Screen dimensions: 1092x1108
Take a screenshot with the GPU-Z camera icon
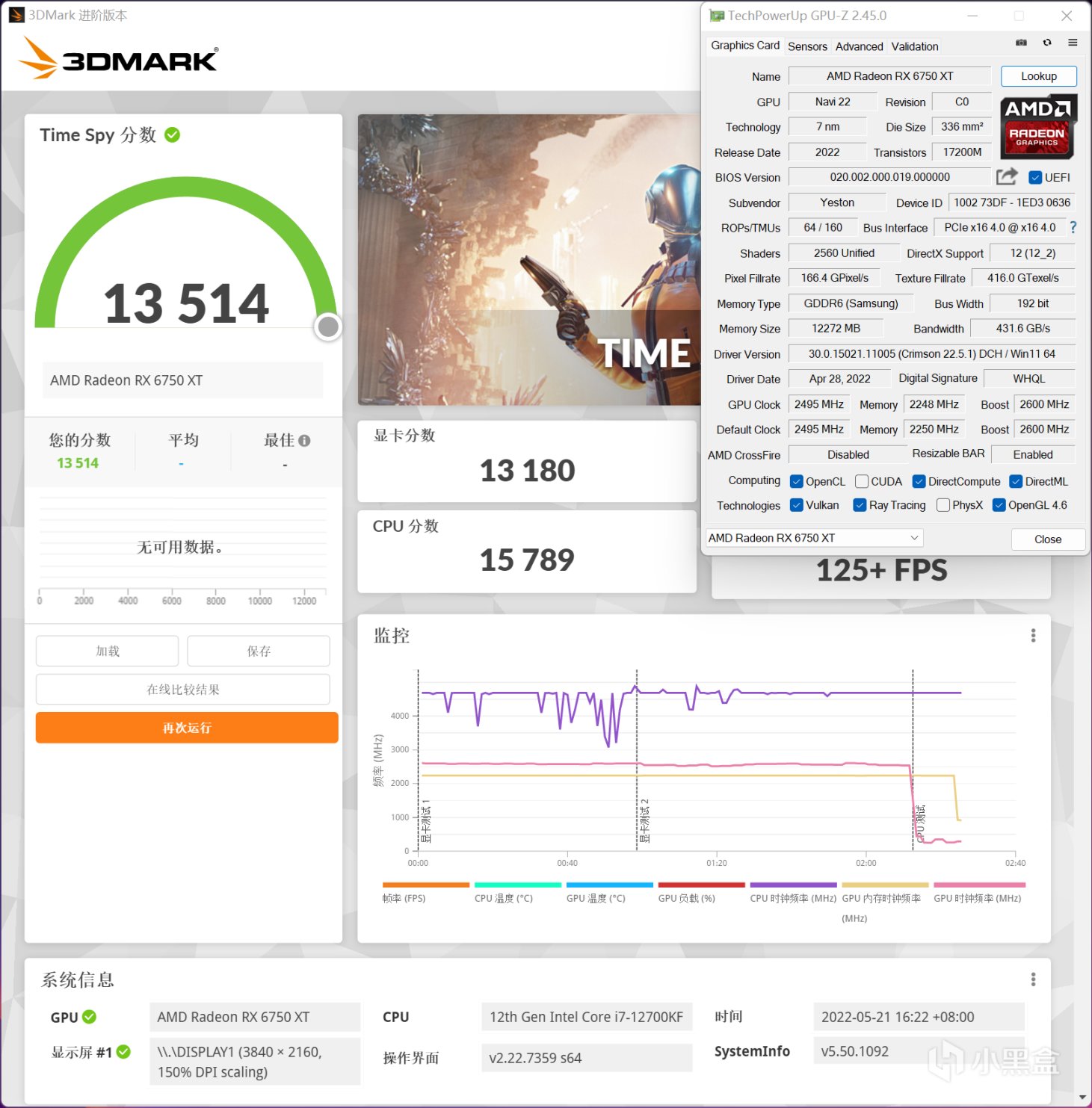click(1021, 43)
